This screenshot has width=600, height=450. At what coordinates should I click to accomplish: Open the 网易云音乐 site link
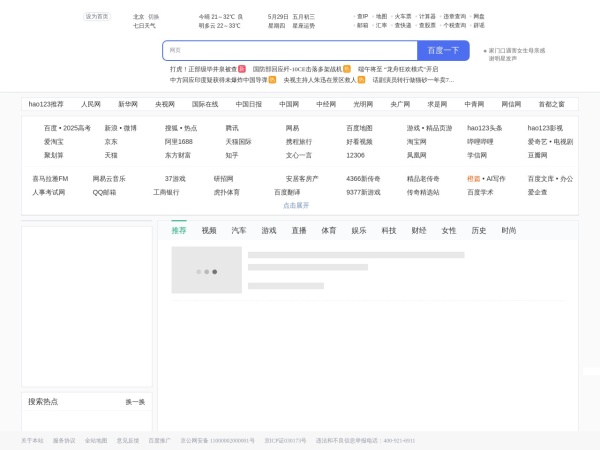click(109, 179)
